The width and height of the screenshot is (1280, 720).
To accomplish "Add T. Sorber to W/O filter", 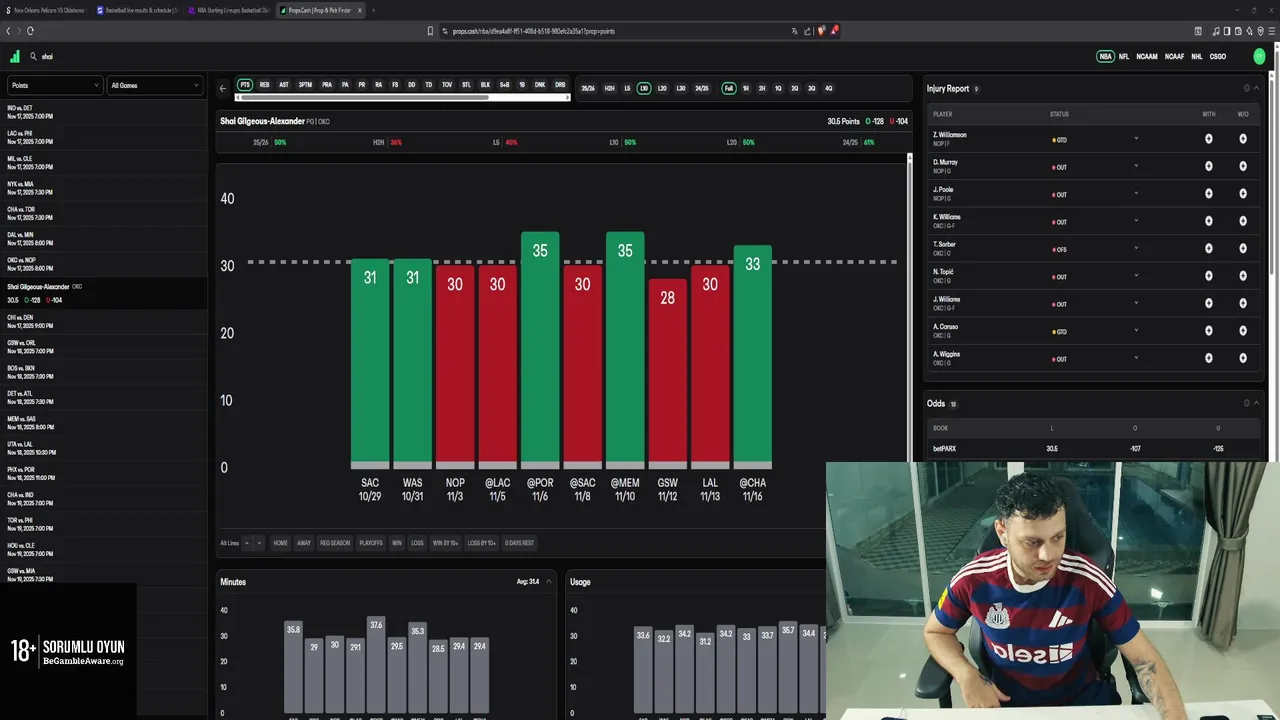I will click(1243, 249).
